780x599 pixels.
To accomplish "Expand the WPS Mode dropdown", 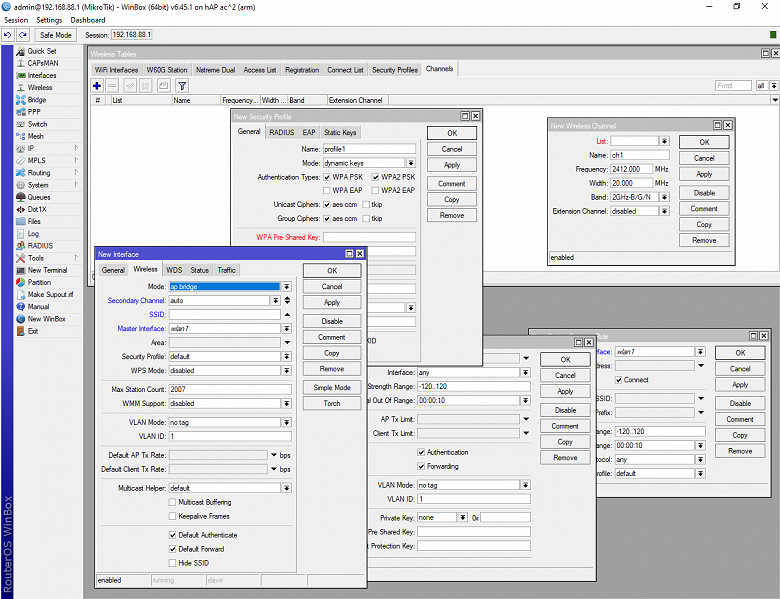I will pos(287,371).
